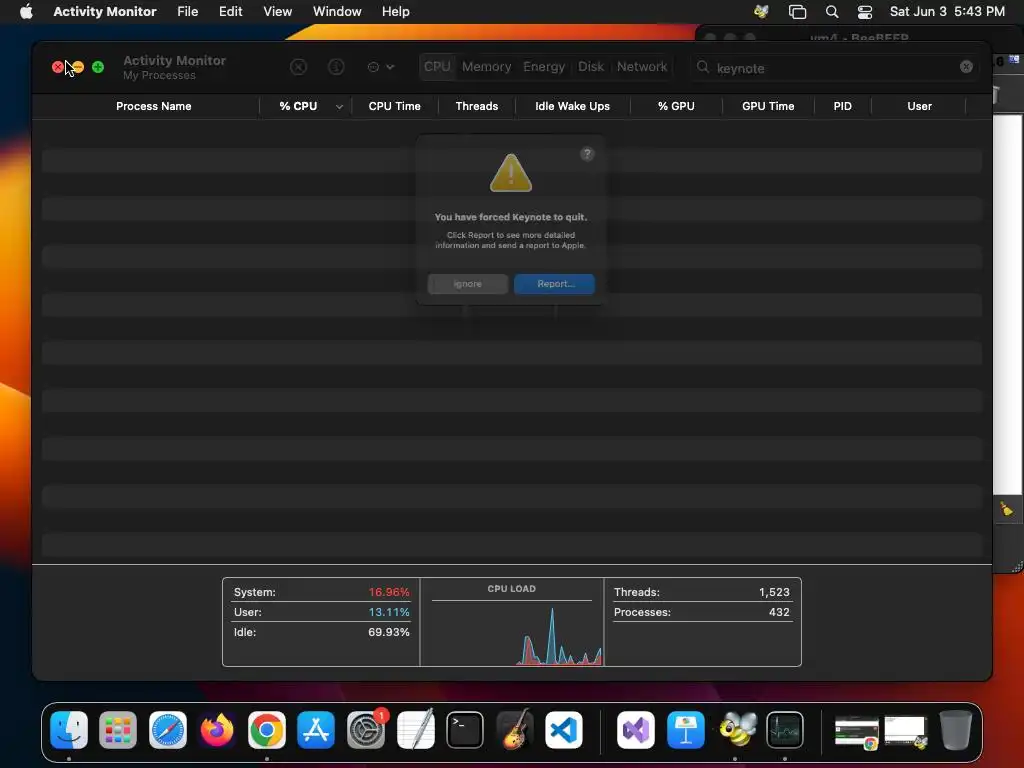The height and width of the screenshot is (768, 1024).
Task: Open the File menu
Action: point(187,12)
